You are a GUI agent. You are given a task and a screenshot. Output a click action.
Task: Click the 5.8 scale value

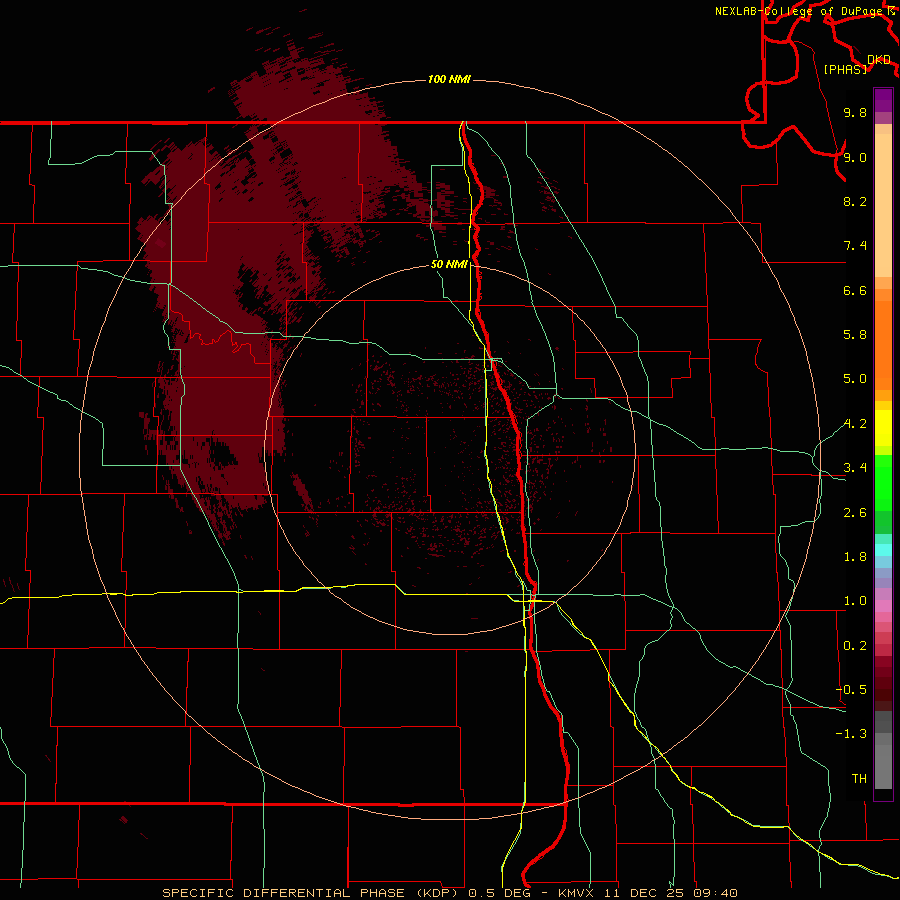(855, 335)
